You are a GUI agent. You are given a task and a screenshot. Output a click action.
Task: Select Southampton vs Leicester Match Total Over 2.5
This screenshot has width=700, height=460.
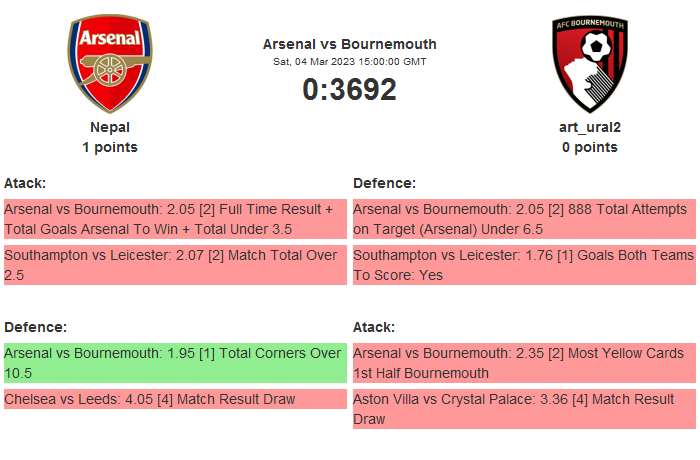tap(175, 265)
